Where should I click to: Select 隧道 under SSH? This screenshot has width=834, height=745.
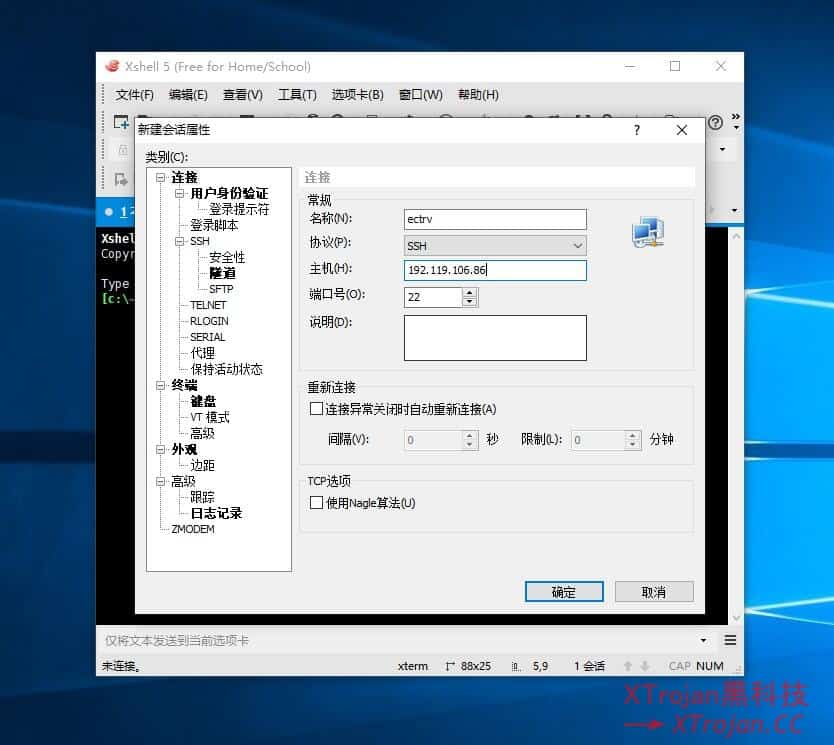[222, 273]
